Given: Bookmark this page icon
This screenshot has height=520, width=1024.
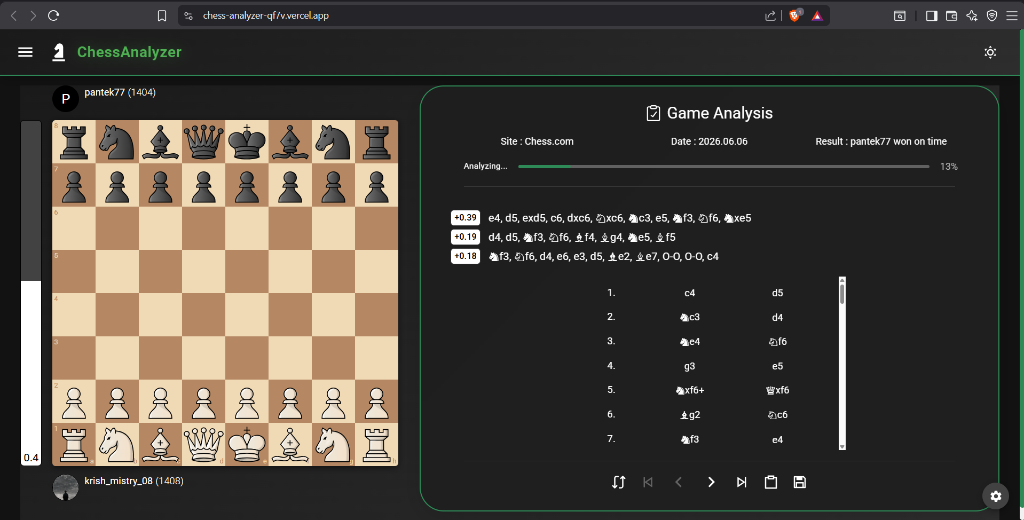Looking at the screenshot, I should pyautogui.click(x=162, y=16).
